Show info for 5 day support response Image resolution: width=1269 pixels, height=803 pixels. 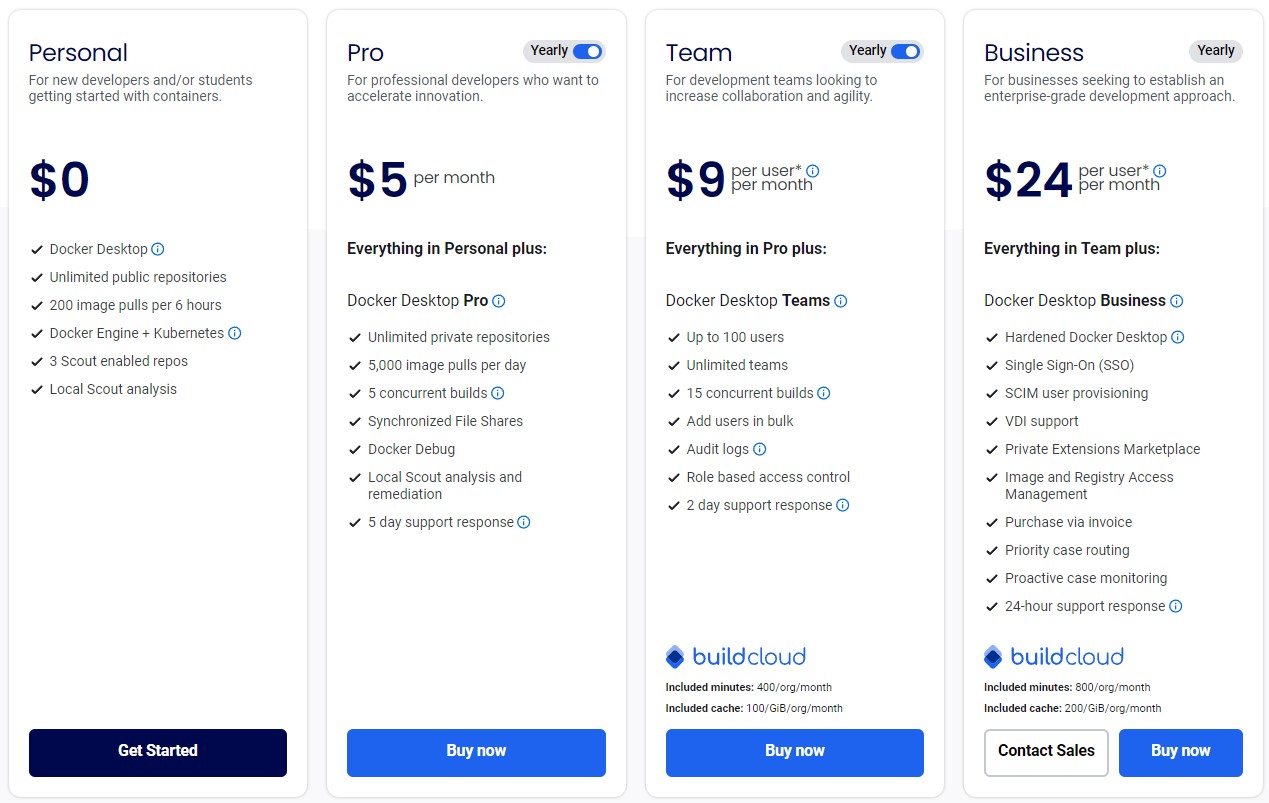524,522
